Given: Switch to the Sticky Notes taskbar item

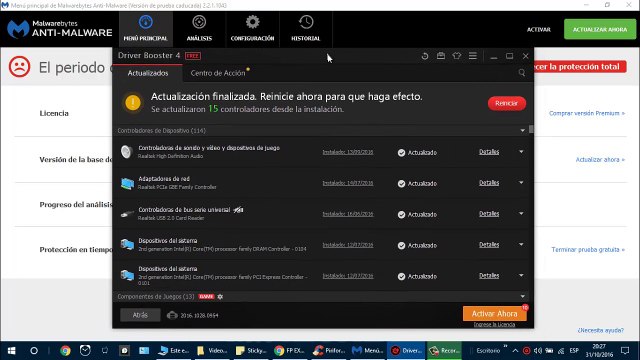Looking at the screenshot, I should coord(251,351).
